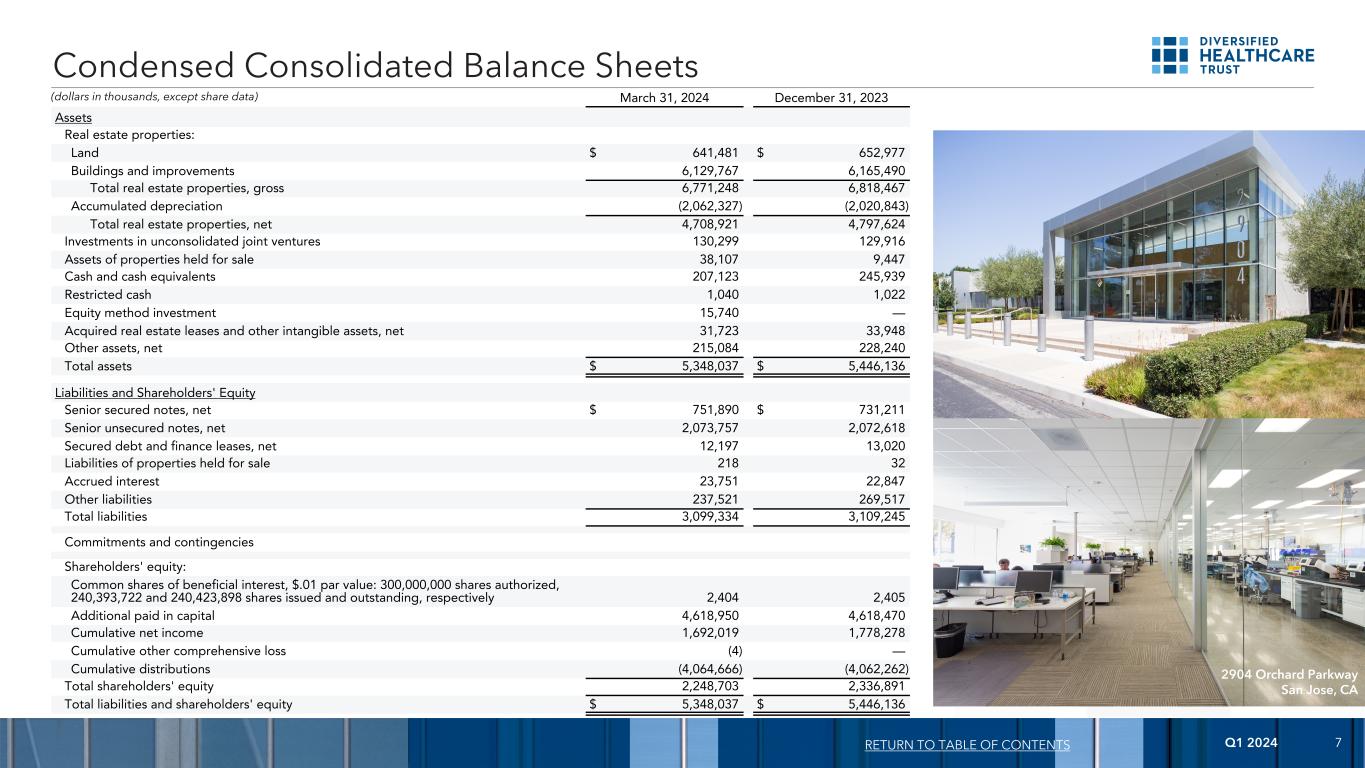Open the building exterior photo
The image size is (1365, 768).
tap(1148, 273)
